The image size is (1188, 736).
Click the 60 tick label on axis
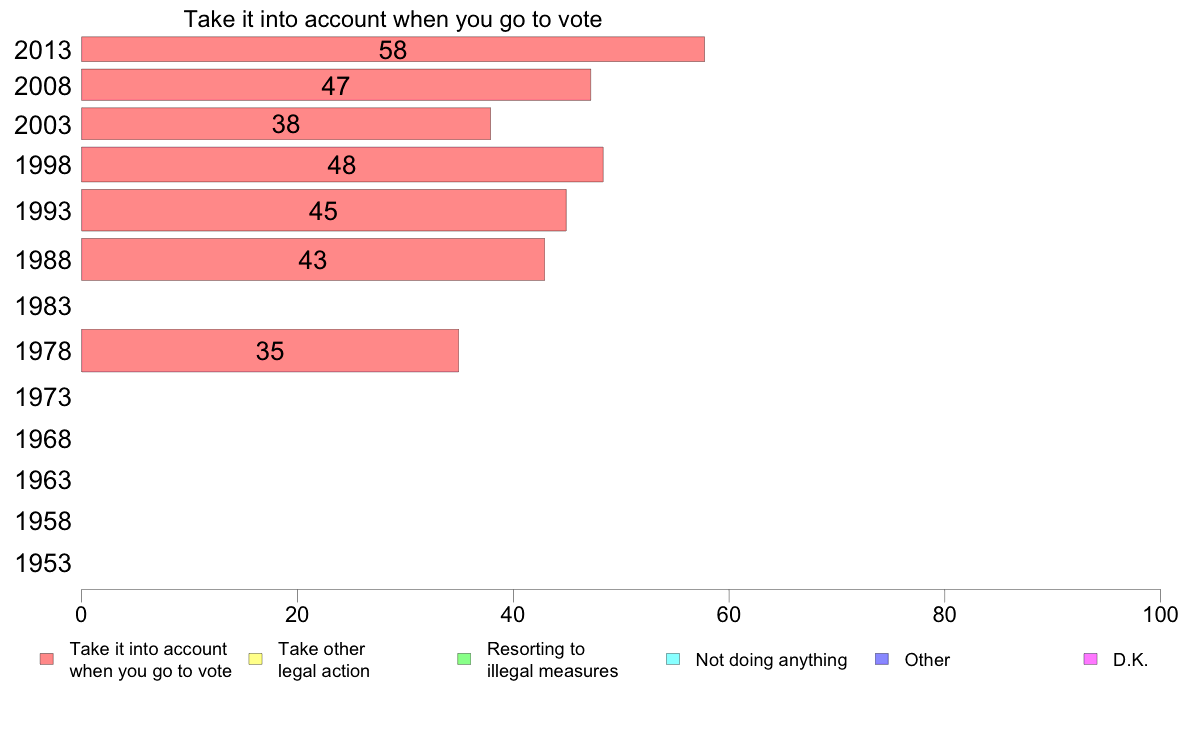(x=728, y=615)
